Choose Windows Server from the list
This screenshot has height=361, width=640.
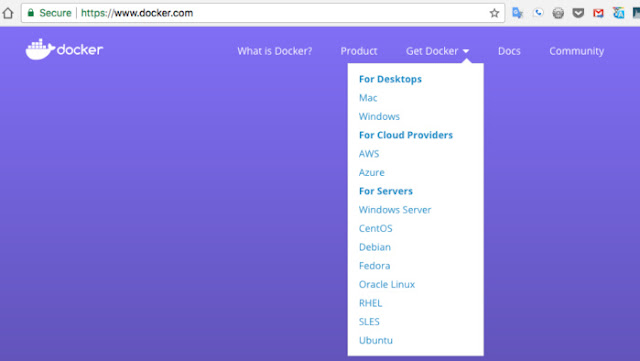tap(395, 210)
